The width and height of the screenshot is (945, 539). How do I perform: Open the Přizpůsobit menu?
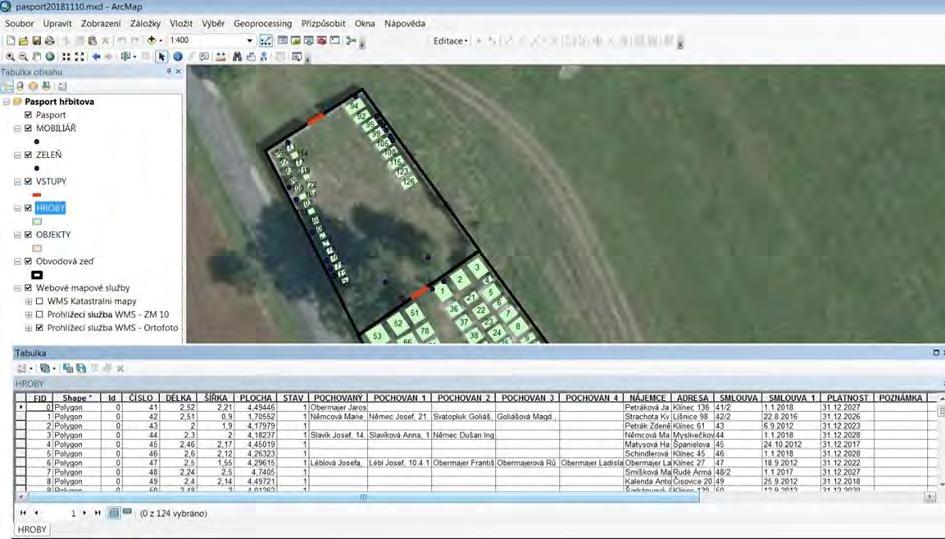[x=323, y=24]
